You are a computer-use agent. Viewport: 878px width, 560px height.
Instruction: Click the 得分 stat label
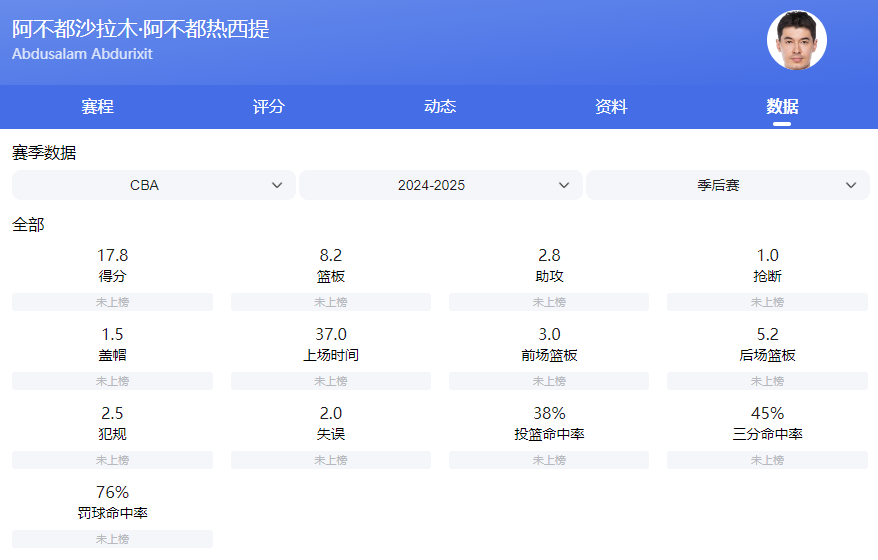pos(113,276)
